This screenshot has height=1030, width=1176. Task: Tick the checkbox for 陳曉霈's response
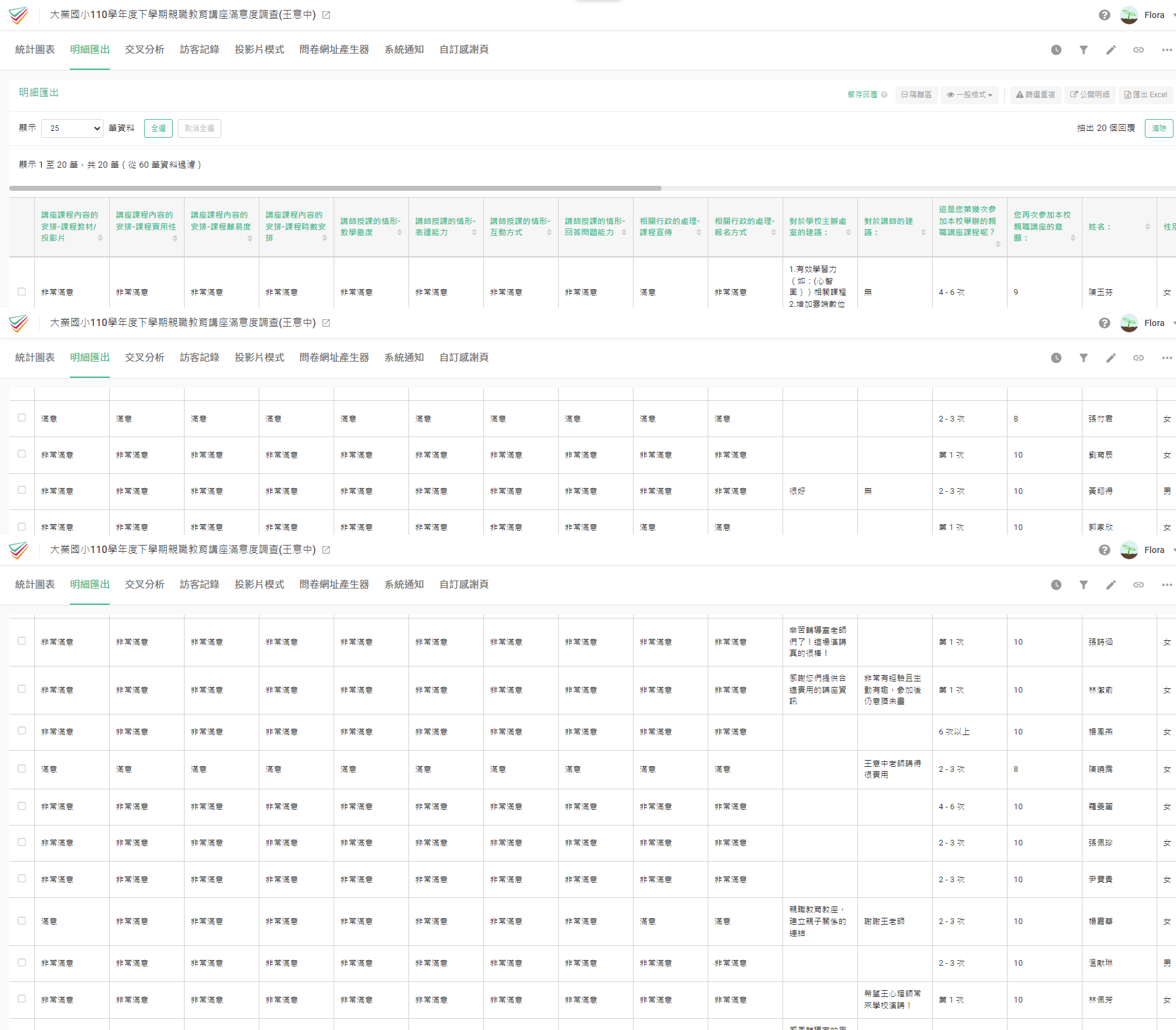click(22, 769)
